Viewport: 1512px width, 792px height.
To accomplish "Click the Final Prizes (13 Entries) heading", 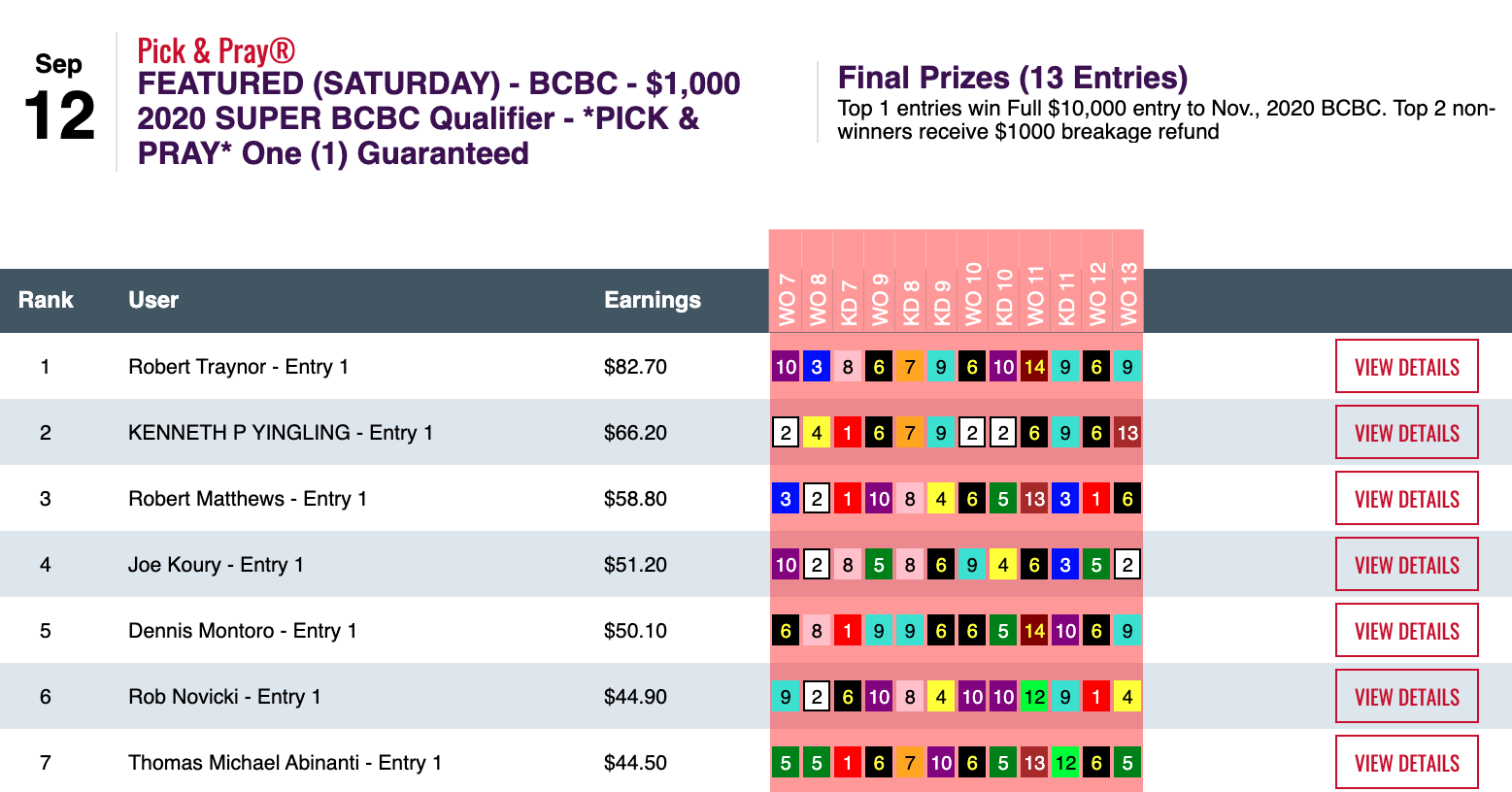I will point(1012,78).
